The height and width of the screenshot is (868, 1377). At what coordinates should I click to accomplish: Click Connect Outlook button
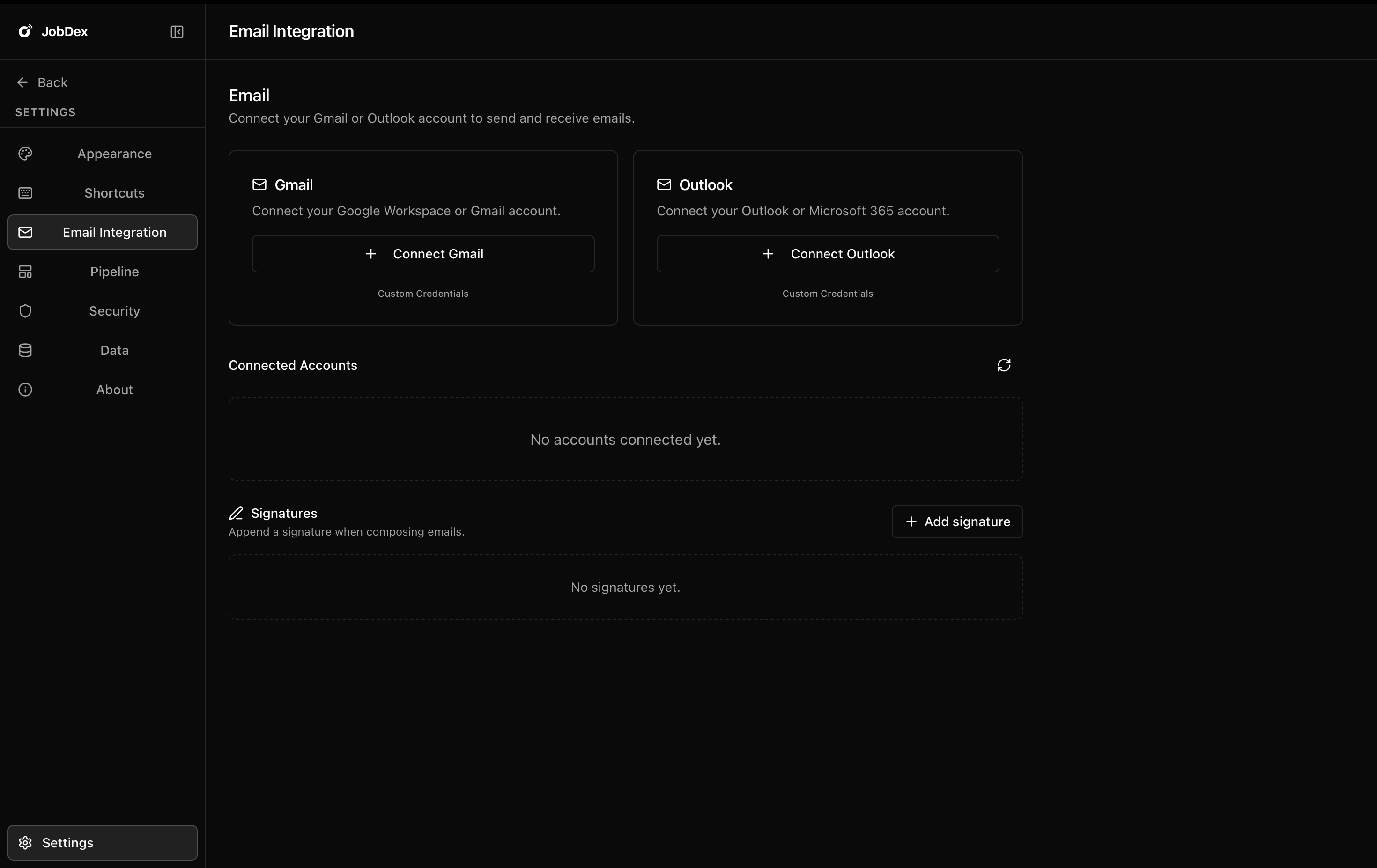pyautogui.click(x=828, y=254)
